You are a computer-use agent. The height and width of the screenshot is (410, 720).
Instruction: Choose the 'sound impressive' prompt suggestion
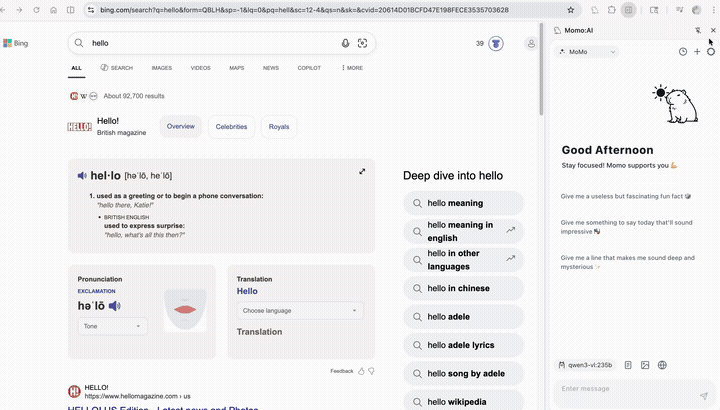626,227
